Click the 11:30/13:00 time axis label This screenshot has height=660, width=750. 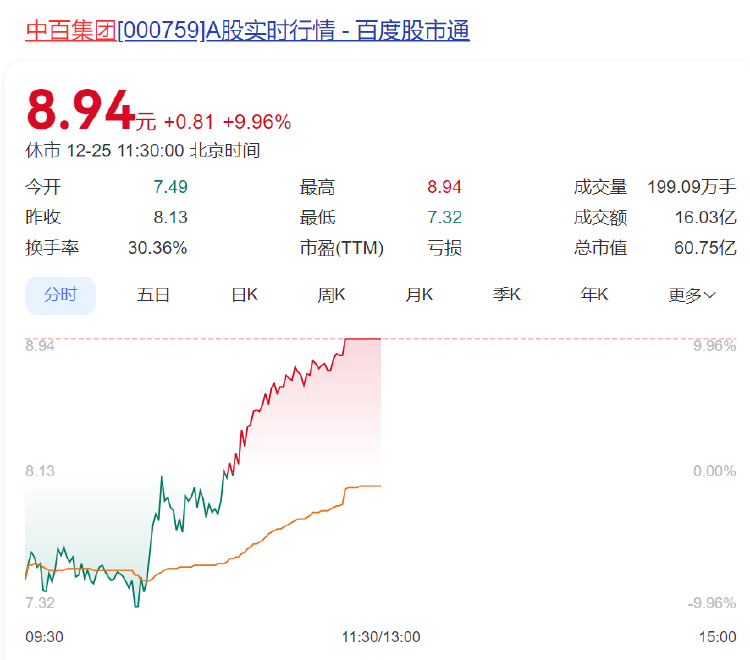(381, 637)
